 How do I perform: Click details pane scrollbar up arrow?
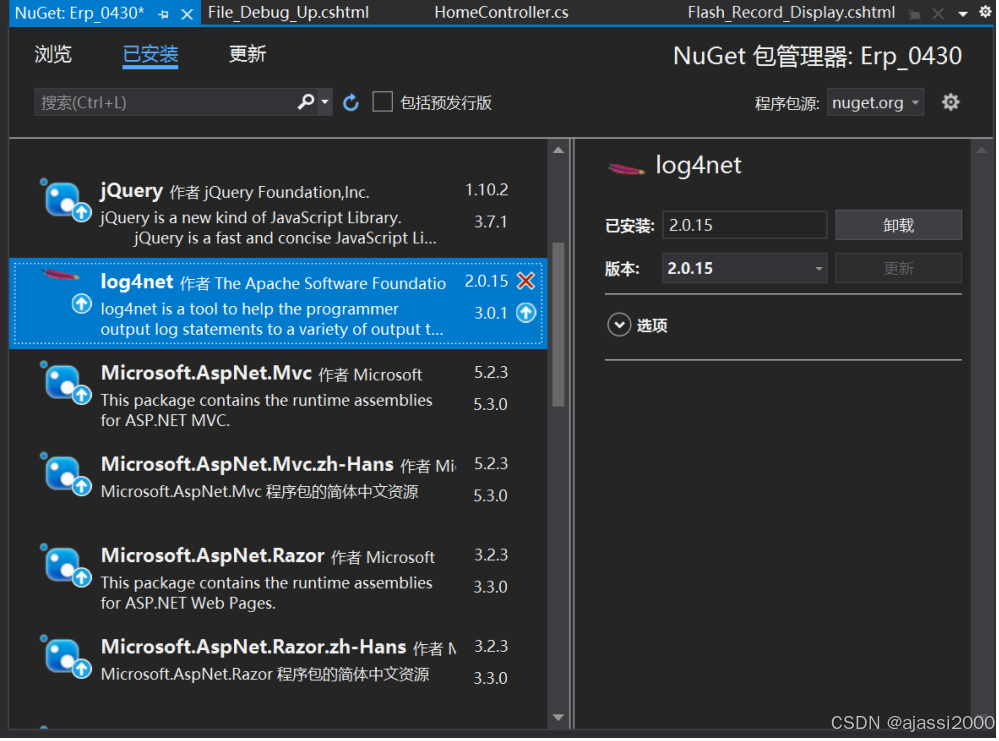click(982, 150)
